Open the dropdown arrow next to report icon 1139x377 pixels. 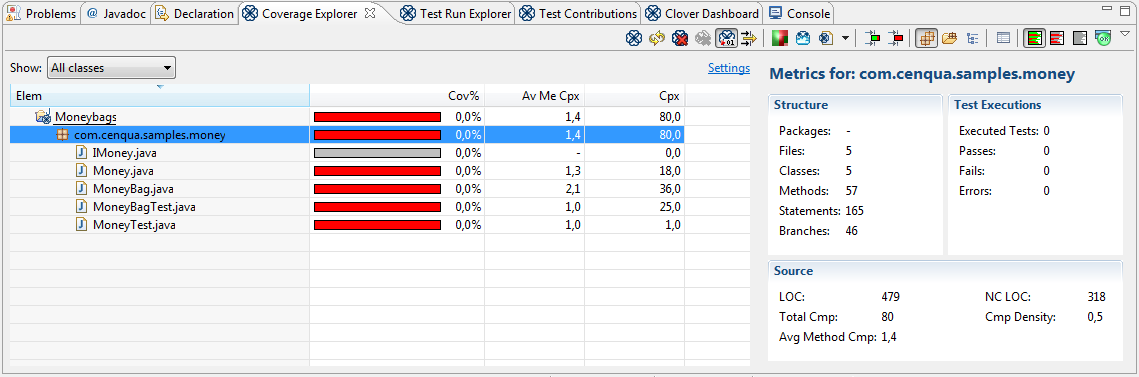click(845, 38)
